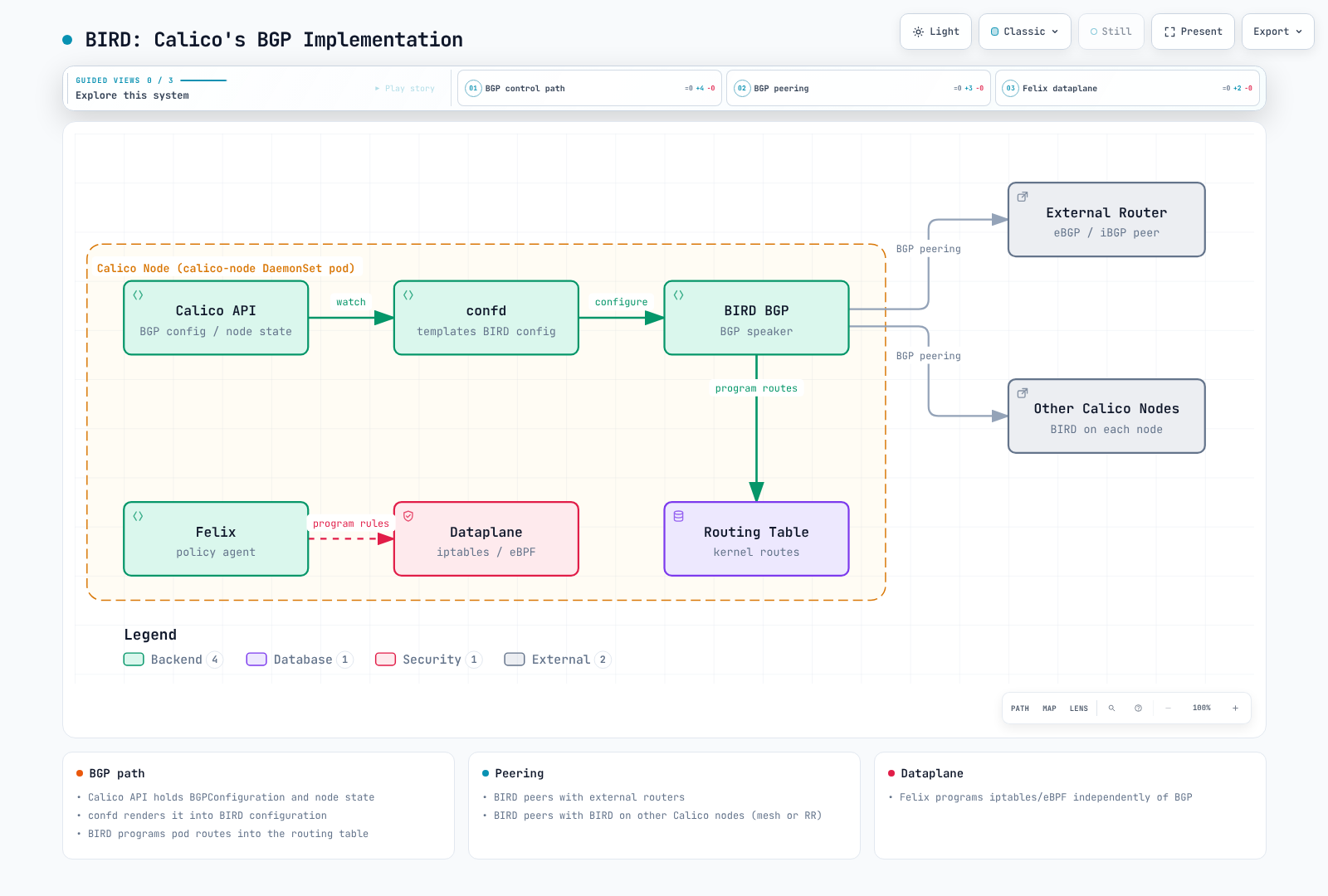This screenshot has width=1328, height=896.
Task: Toggle the Backend legend filter
Action: (x=173, y=660)
